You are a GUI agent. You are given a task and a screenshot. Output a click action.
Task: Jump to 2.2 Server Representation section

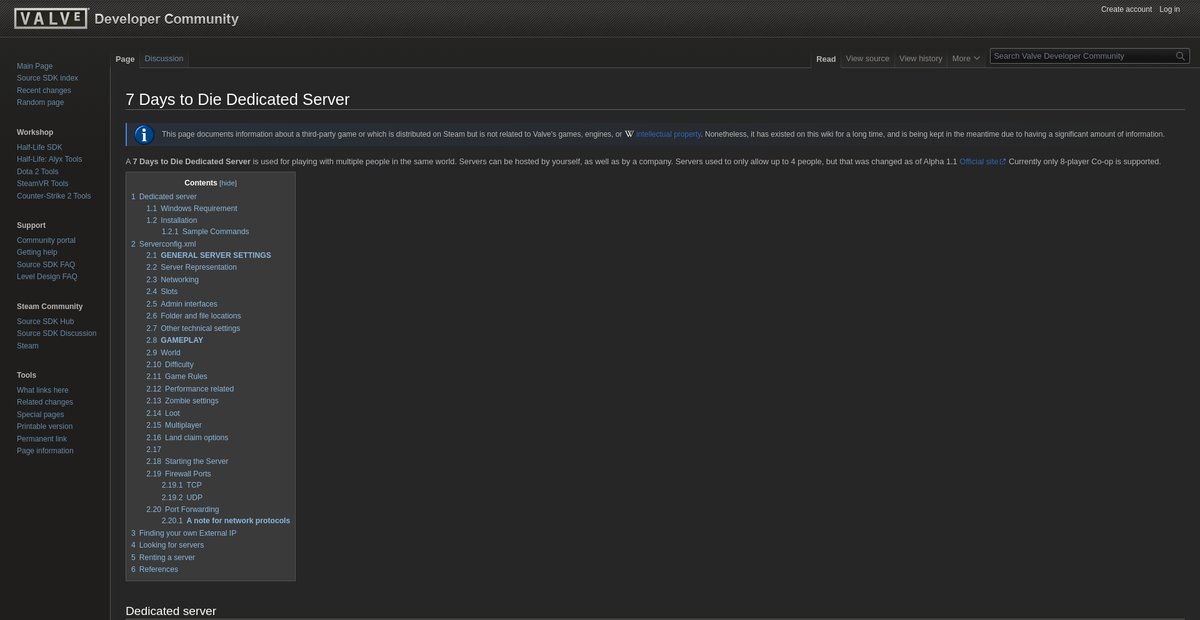point(192,267)
